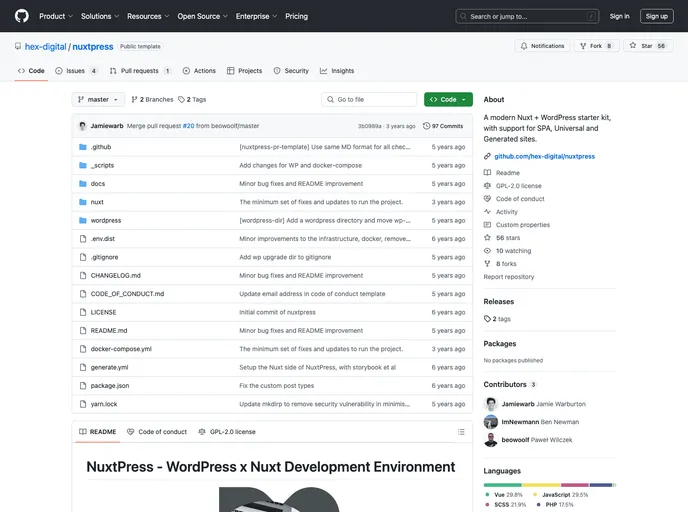This screenshot has width=688, height=512.
Task: Click the file icon beside yarn.lock
Action: click(x=82, y=404)
